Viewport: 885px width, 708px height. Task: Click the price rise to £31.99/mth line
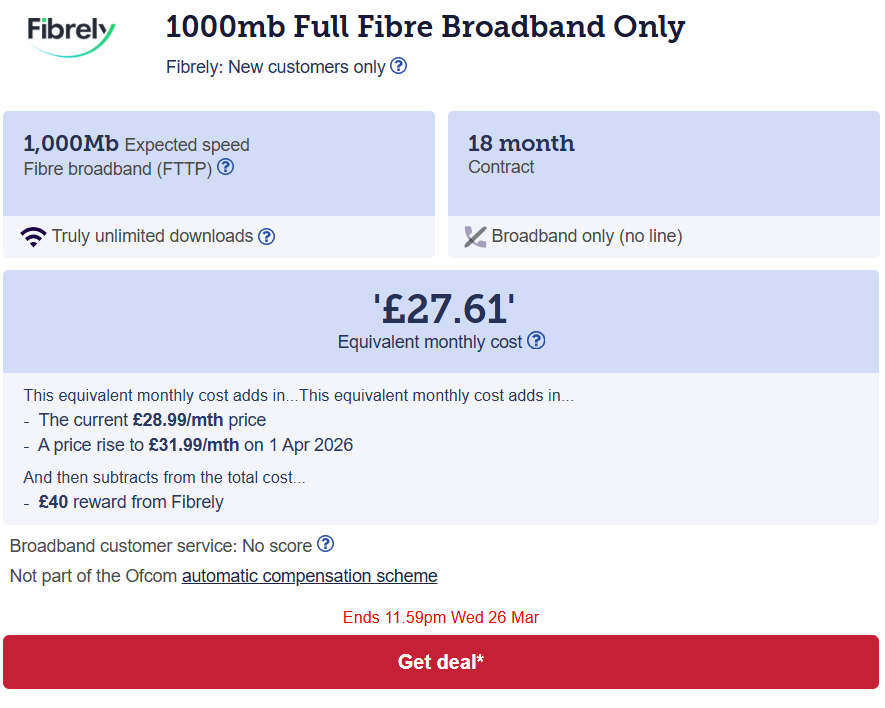(195, 445)
